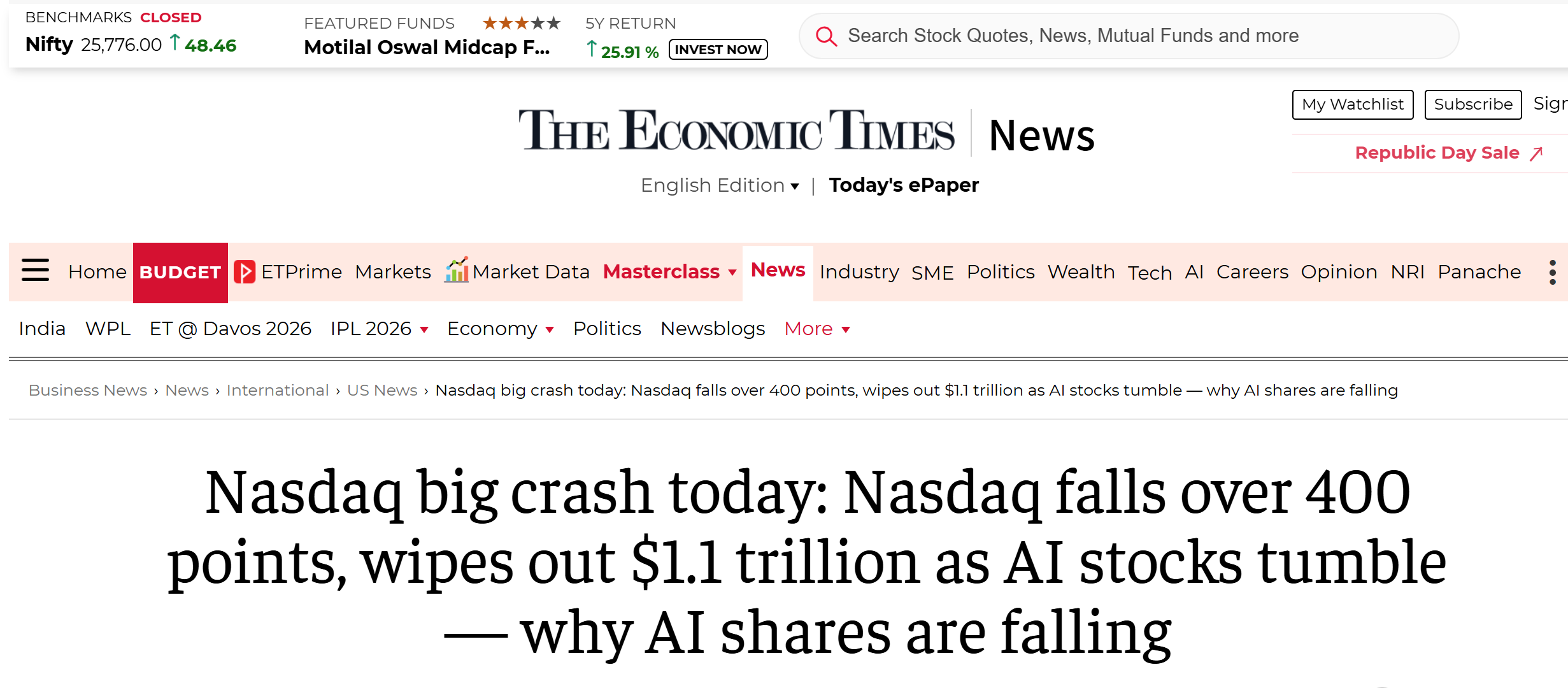Open the Today's ePaper link

point(903,185)
